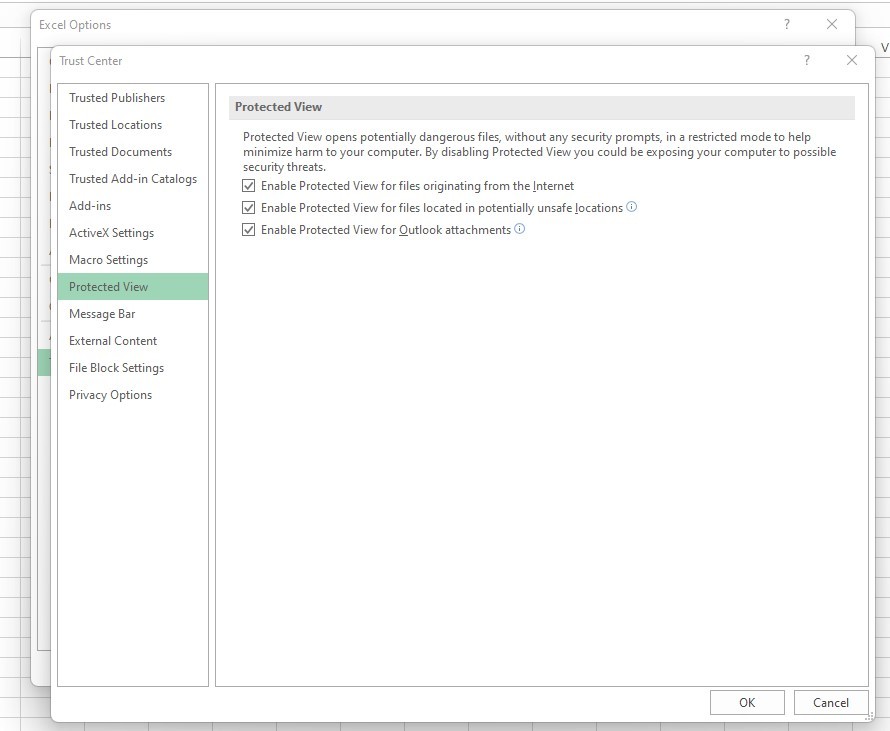Open Trusted Locations section
Viewport: 890px width, 731px height.
133,125
